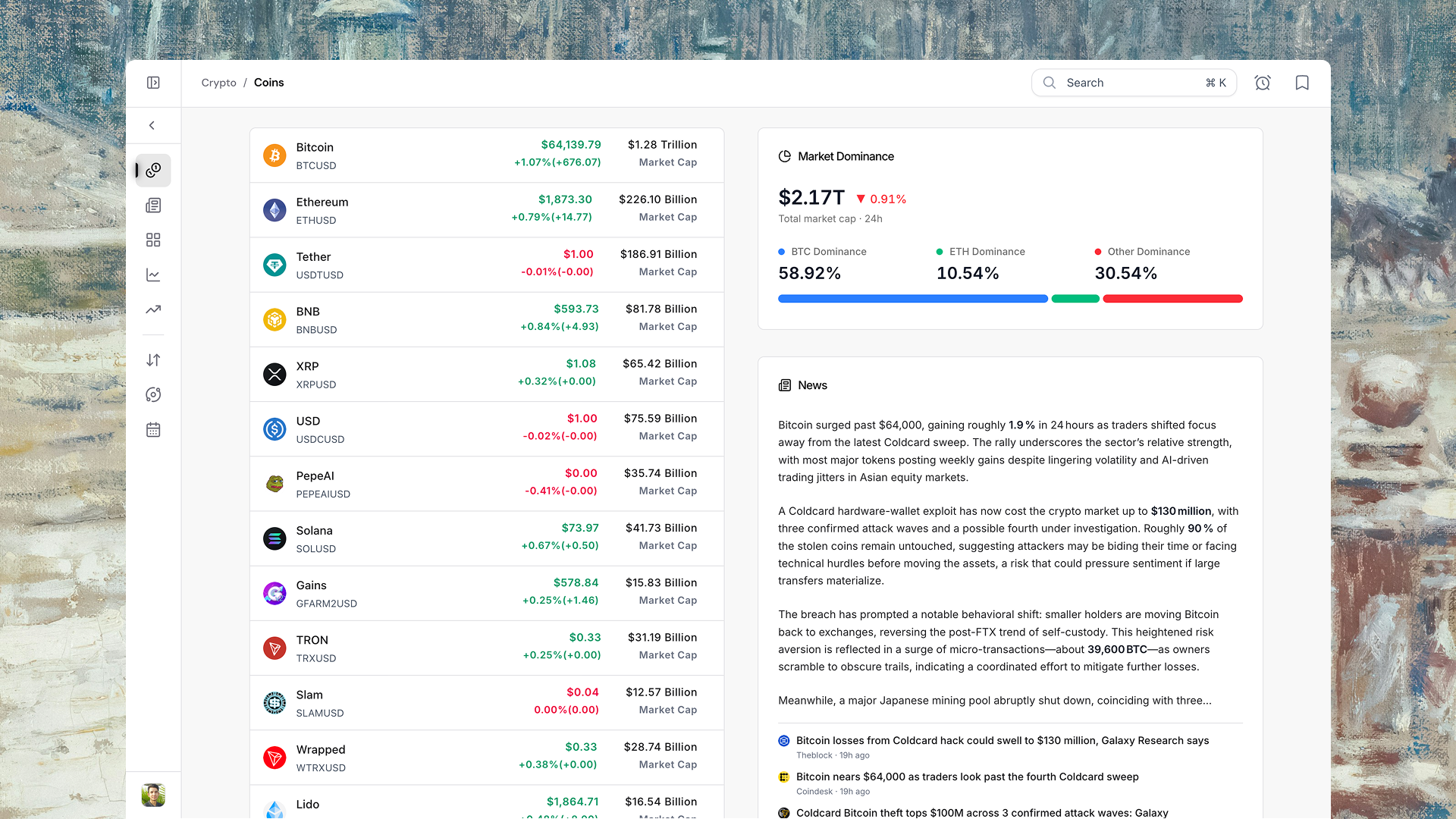This screenshot has width=1456, height=819.
Task: Click the SLAMUSD ticker symbol
Action: click(x=320, y=714)
